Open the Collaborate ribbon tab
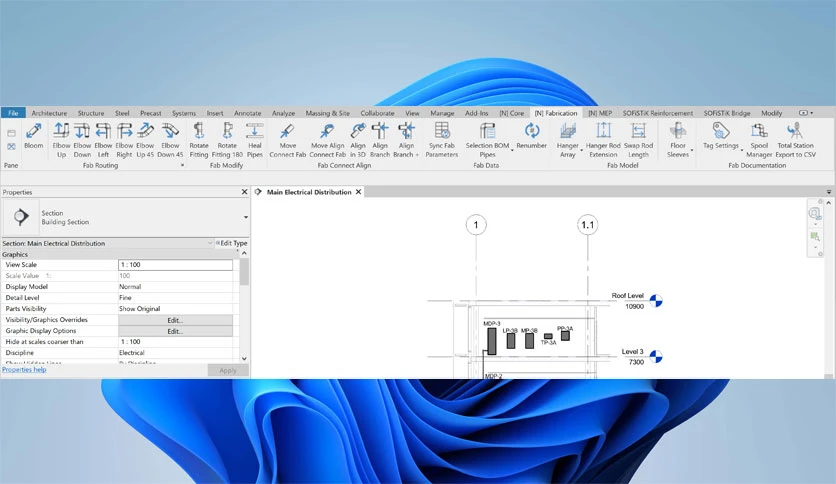 (377, 113)
